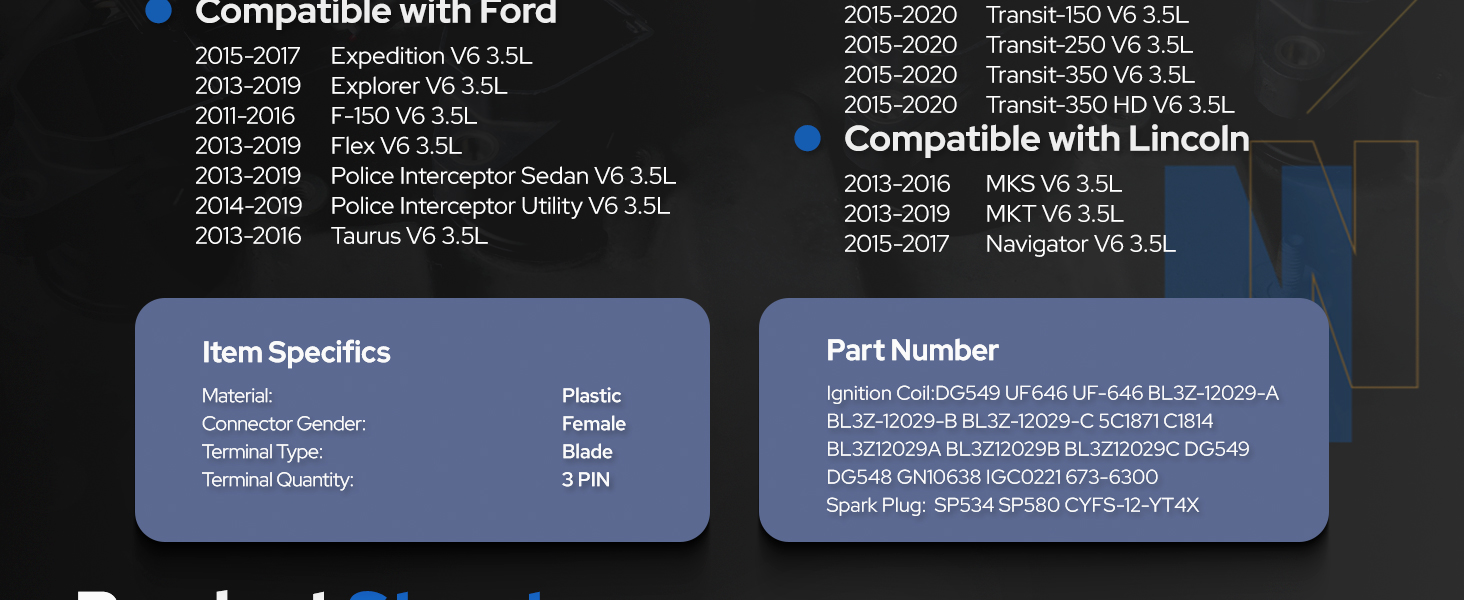Click the Compatible with Lincoln heading
The image size is (1464, 600).
pyautogui.click(x=1046, y=139)
